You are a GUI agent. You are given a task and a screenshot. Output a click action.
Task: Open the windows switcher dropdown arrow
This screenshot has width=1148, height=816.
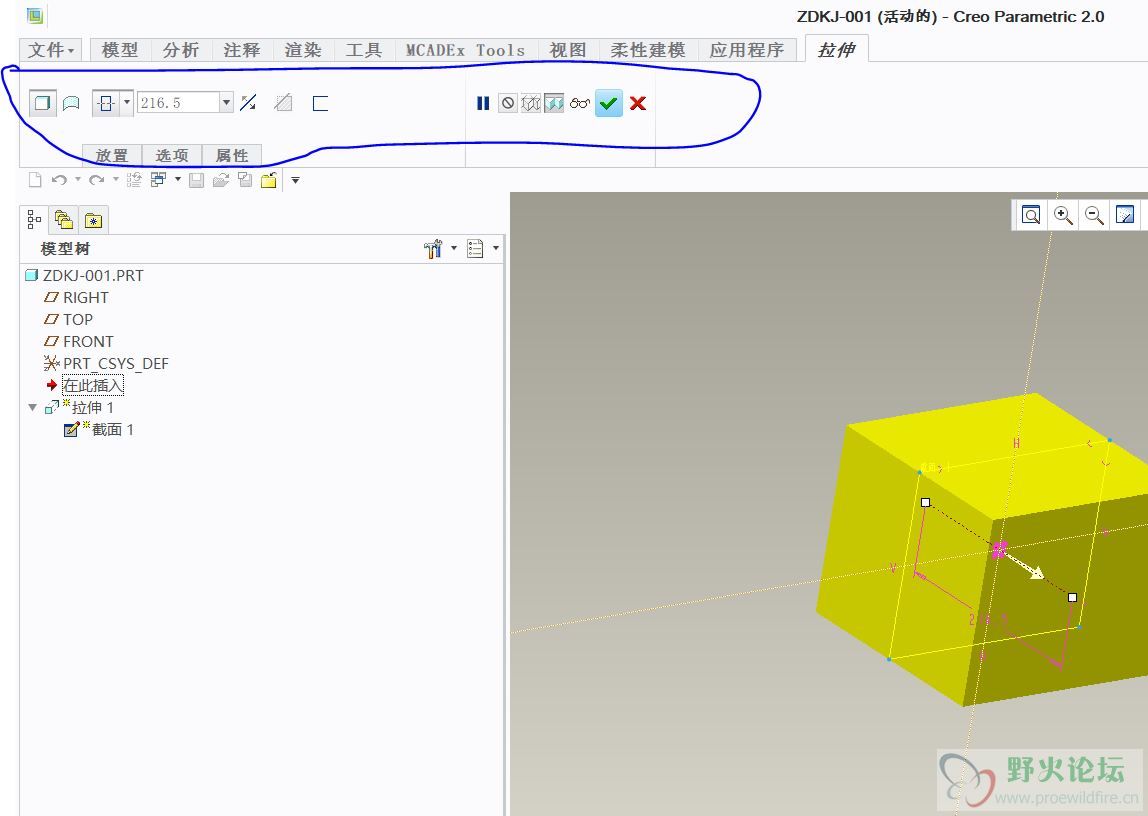coord(178,180)
